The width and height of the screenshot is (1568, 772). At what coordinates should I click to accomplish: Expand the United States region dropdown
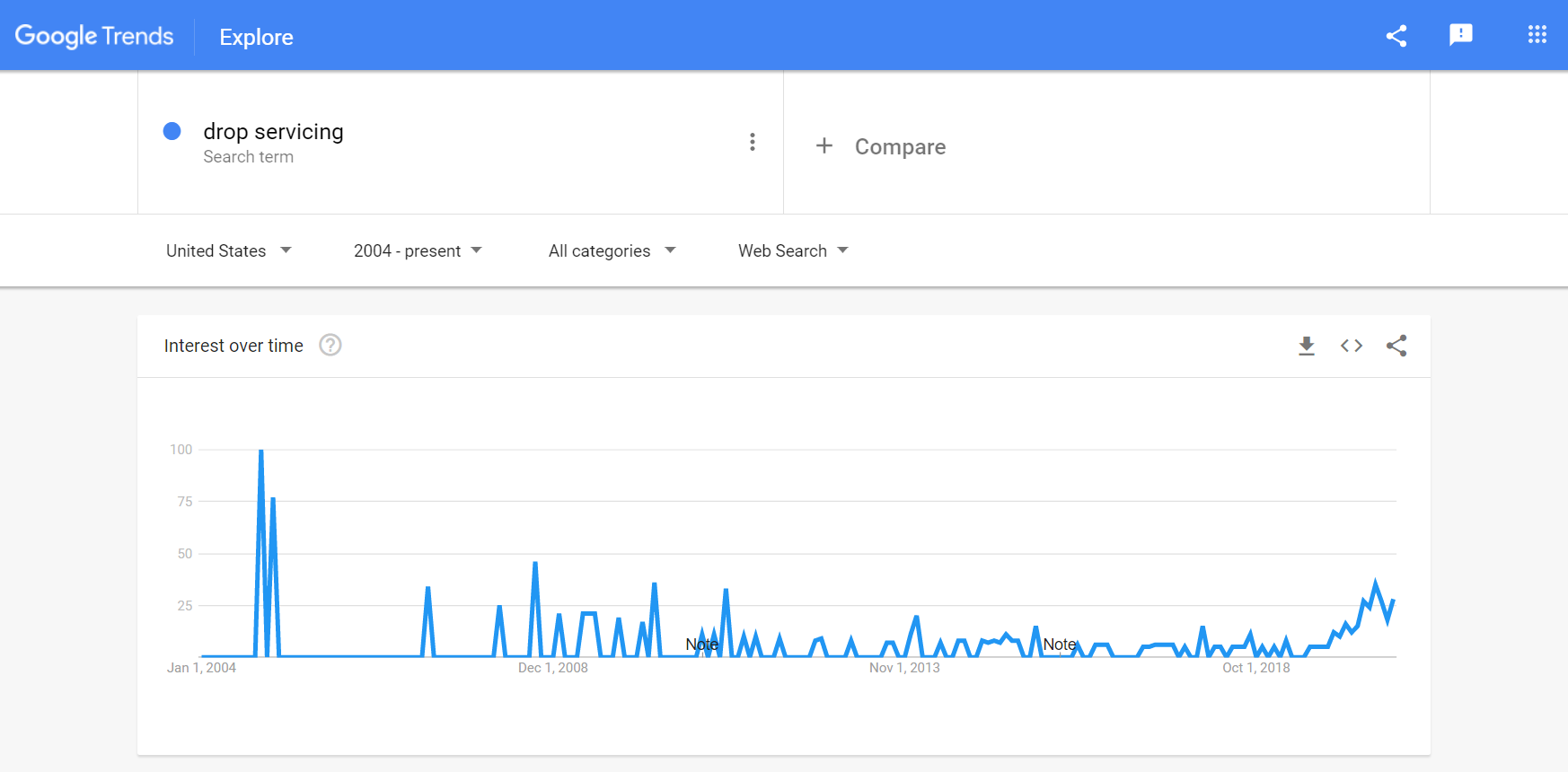tap(229, 250)
